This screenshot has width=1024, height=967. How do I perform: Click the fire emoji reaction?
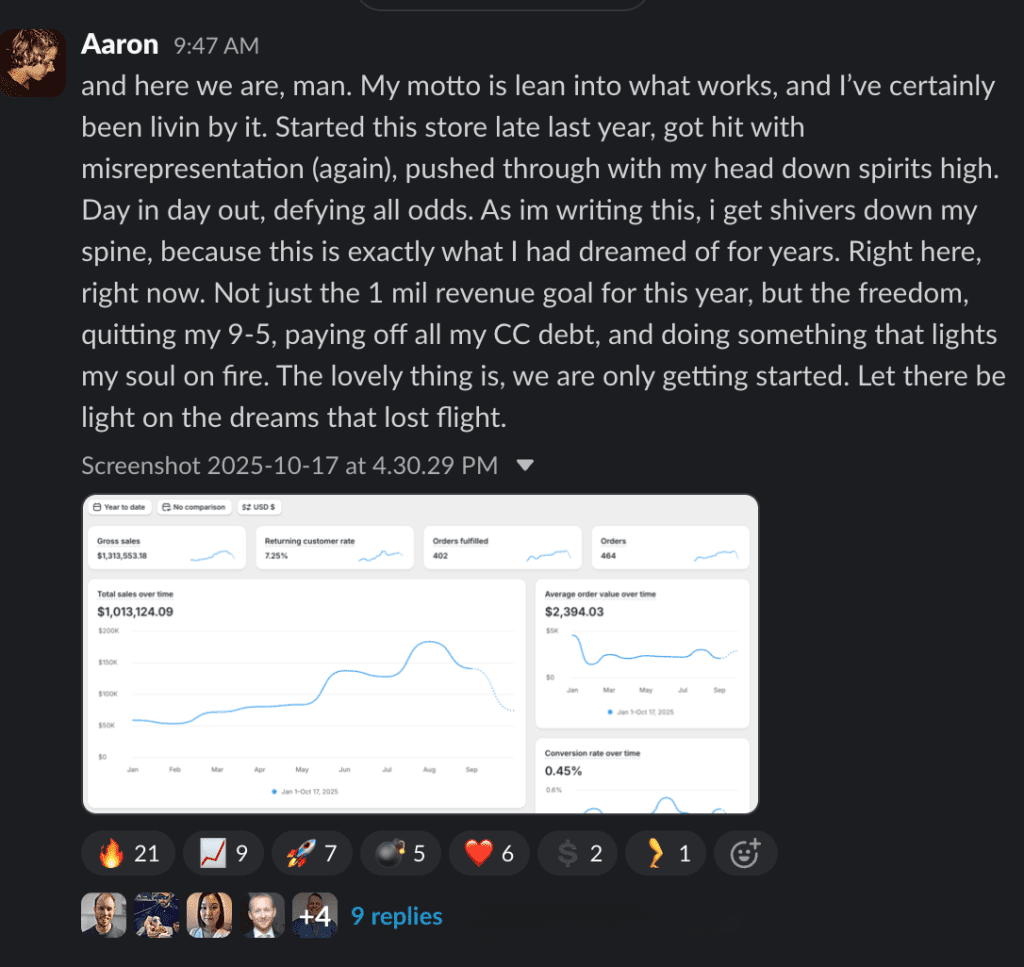(128, 853)
